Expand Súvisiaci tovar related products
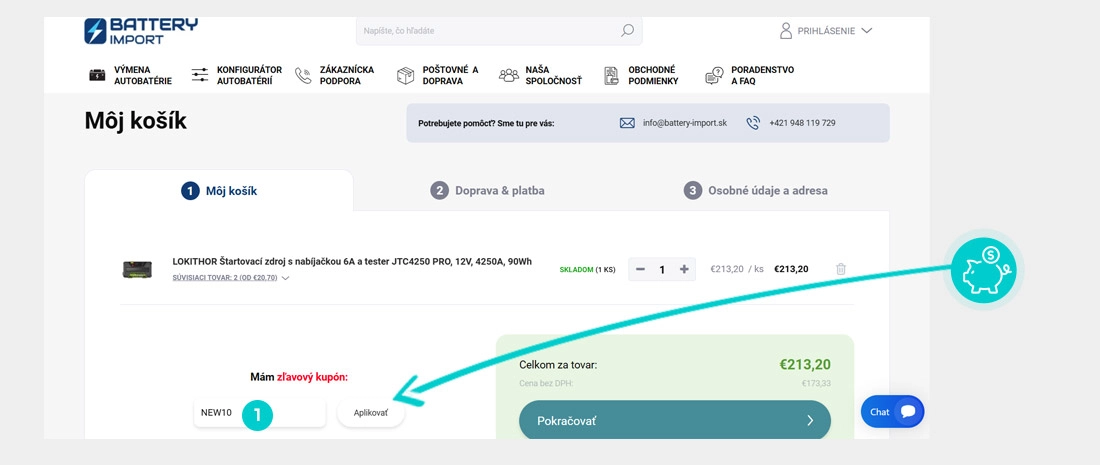 (x=231, y=278)
